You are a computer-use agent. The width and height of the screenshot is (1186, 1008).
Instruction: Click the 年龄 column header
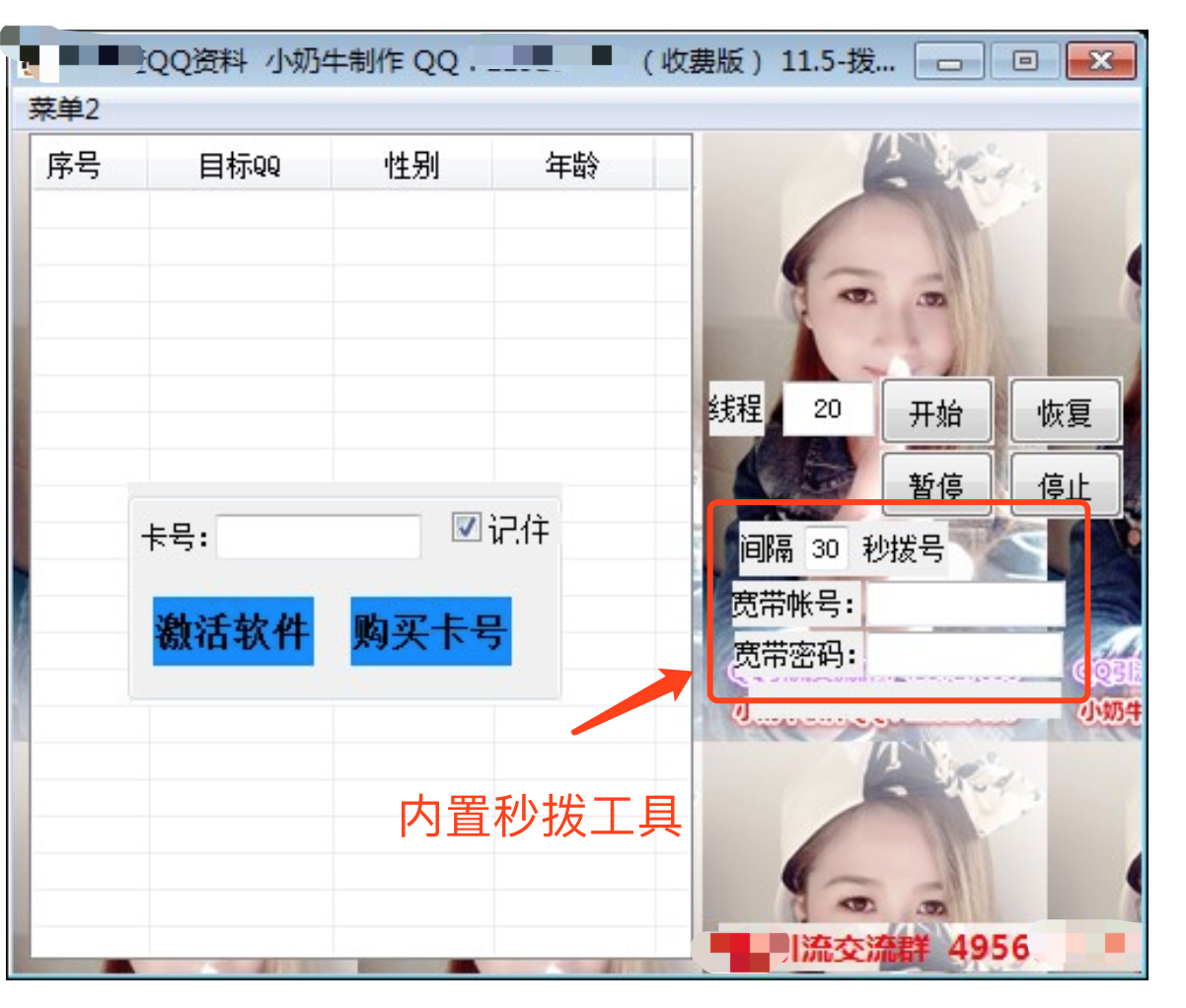pyautogui.click(x=572, y=165)
